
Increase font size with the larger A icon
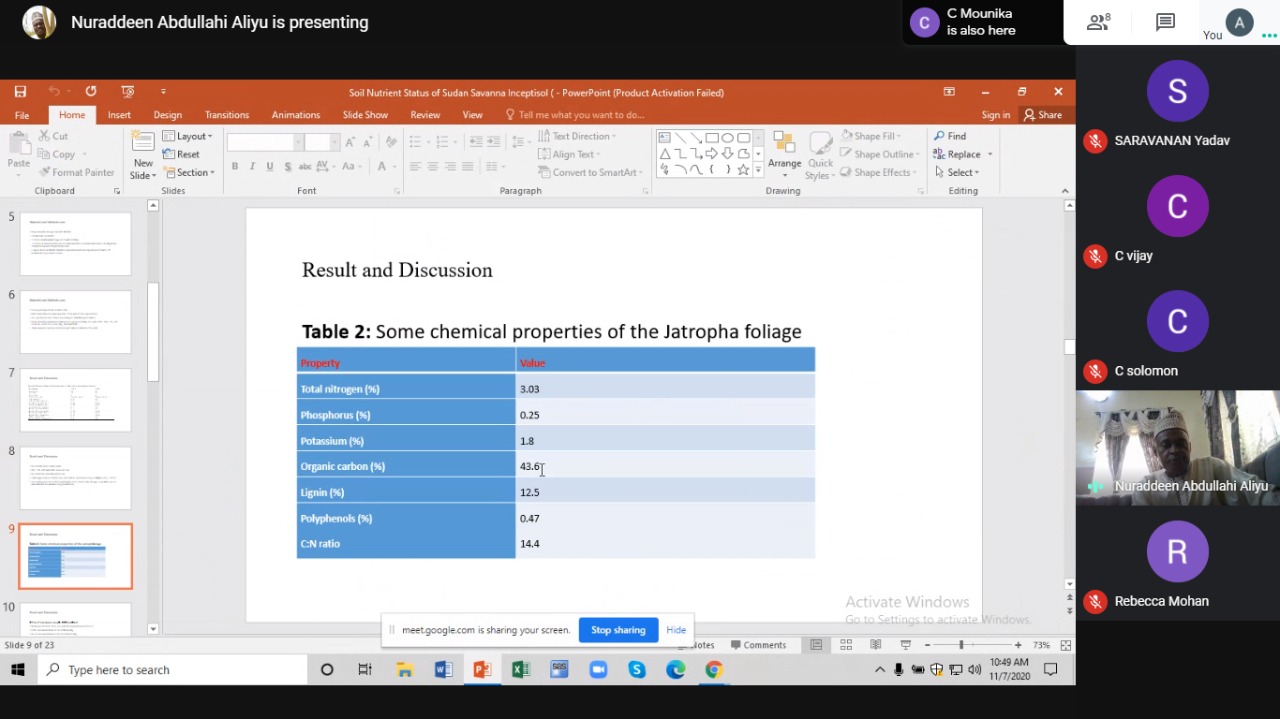coord(349,141)
